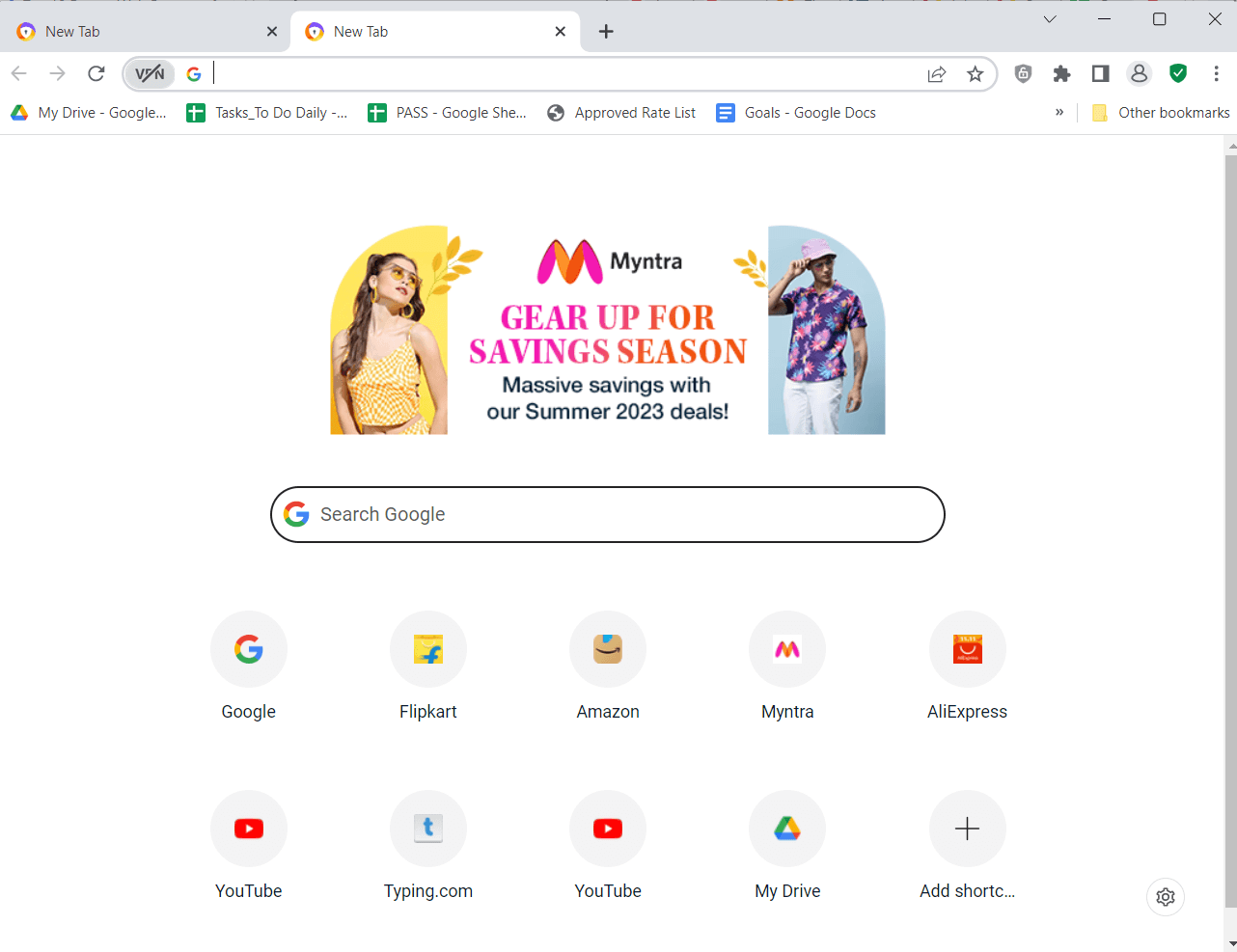Open Other bookmarks folder
This screenshot has width=1237, height=952.
(1161, 113)
